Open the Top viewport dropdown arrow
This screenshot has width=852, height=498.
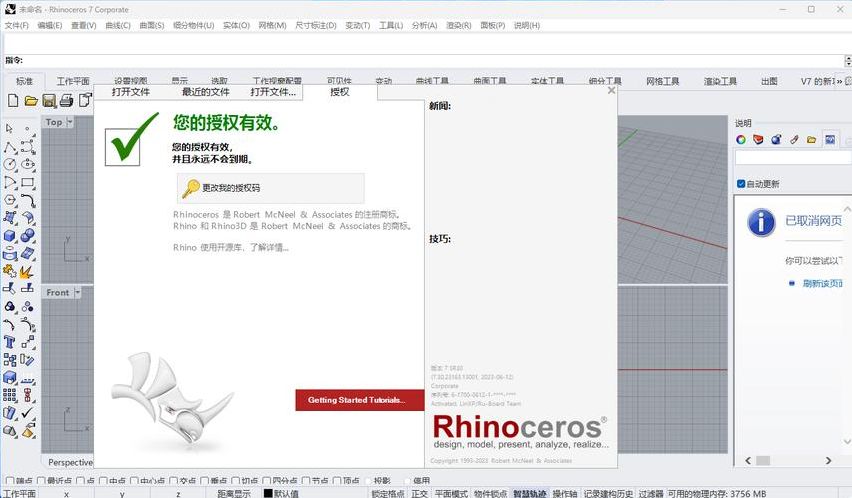70,122
